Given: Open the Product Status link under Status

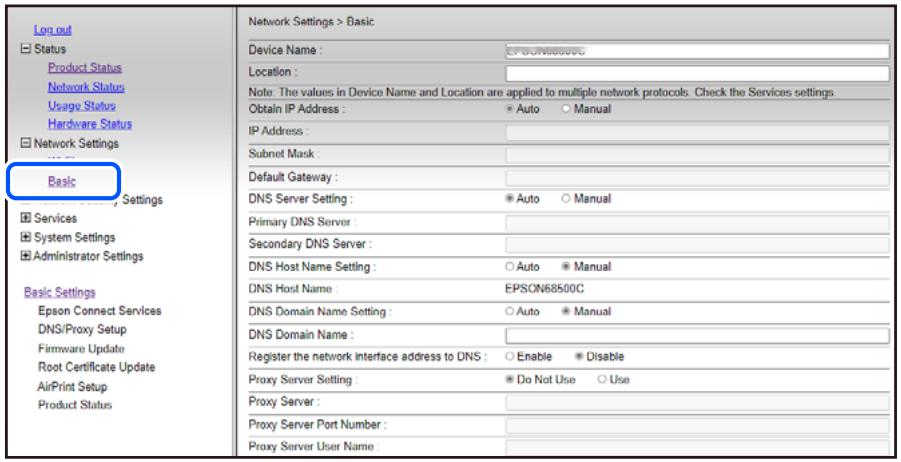Looking at the screenshot, I should click(84, 68).
